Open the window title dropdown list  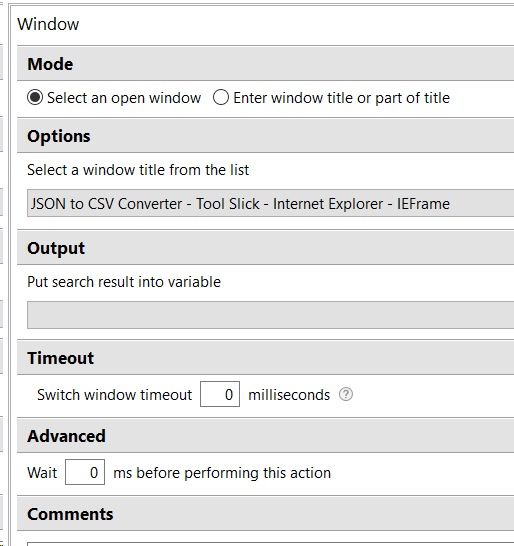[271, 203]
